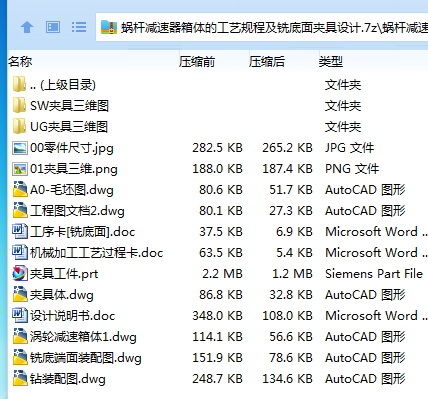The image size is (428, 399).
Task: Click the 夹具体.dwg AutoCAD icon
Action: click(x=20, y=294)
